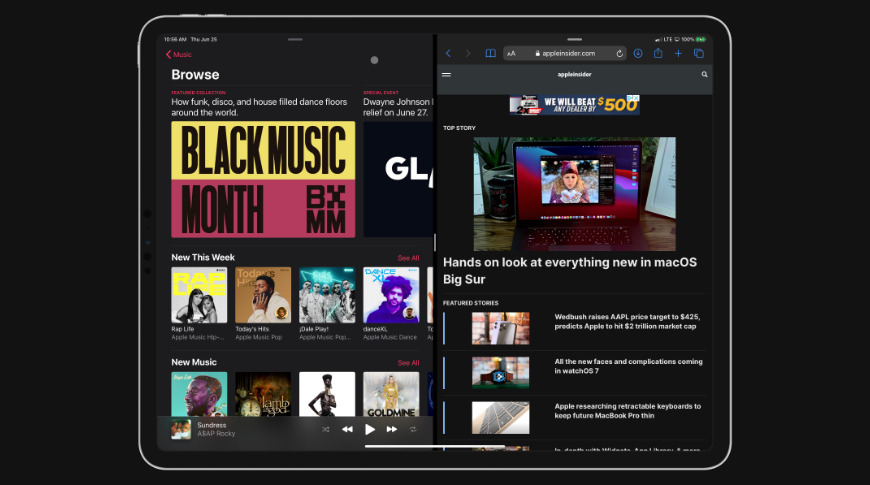Open the Lamb of God album cover
The width and height of the screenshot is (870, 485).
[263, 394]
